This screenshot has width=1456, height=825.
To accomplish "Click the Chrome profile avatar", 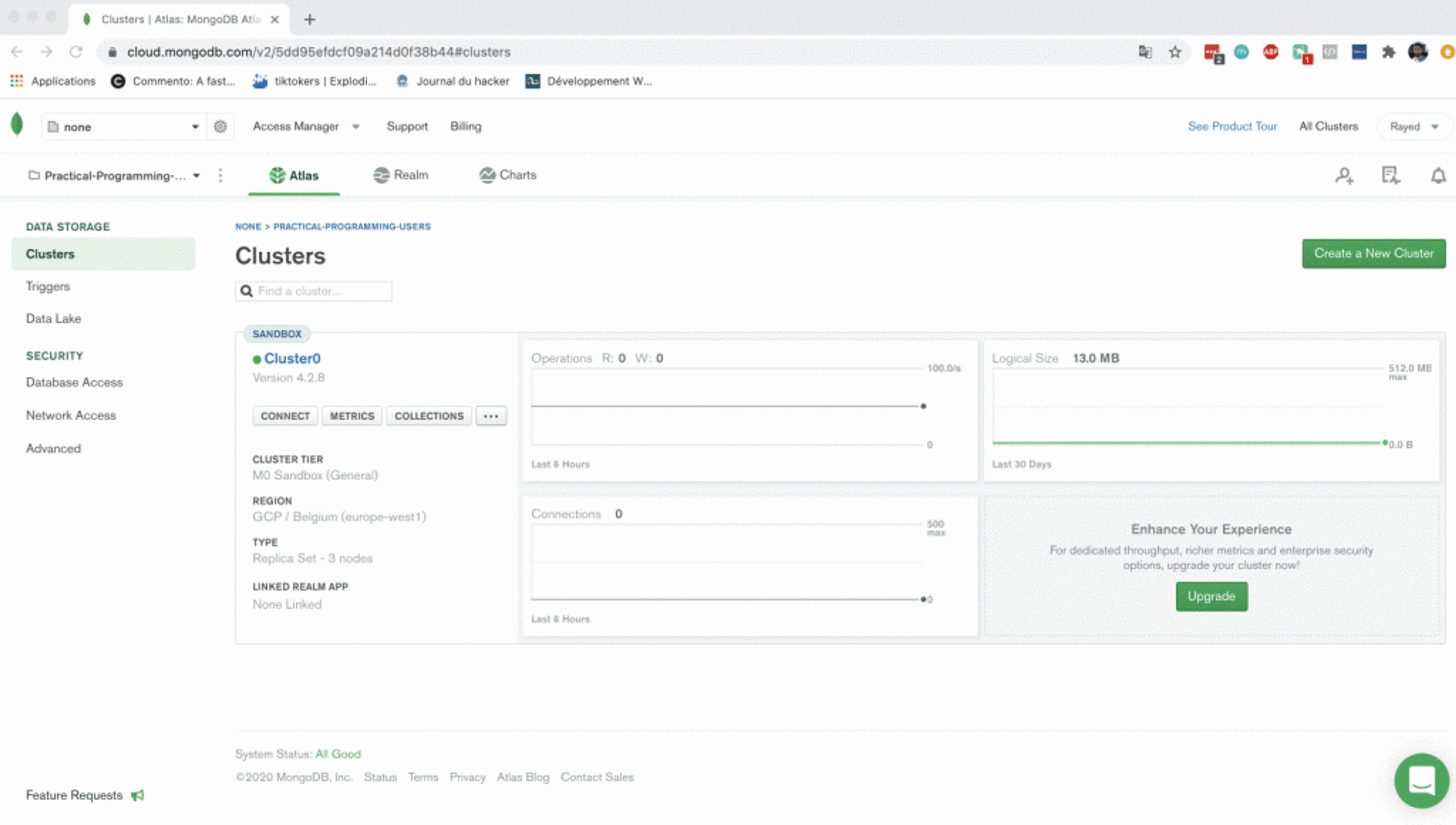I will click(x=1418, y=52).
